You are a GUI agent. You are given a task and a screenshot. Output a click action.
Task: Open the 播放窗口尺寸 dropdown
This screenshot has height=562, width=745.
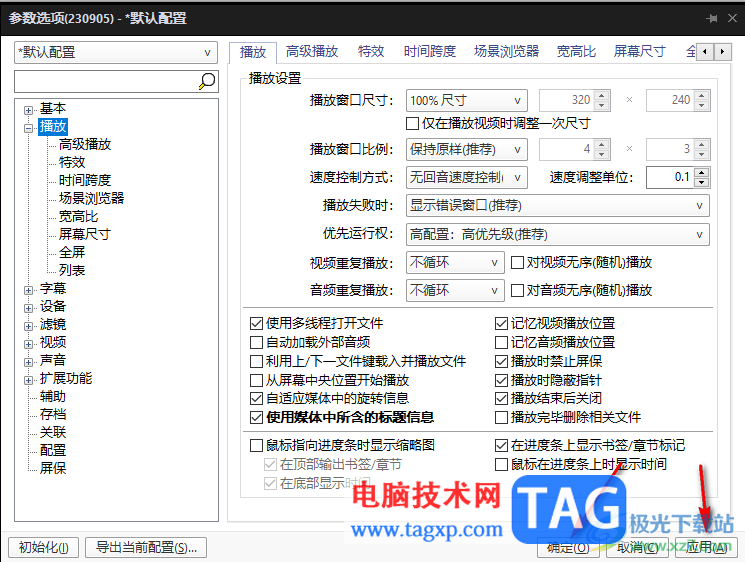(467, 100)
